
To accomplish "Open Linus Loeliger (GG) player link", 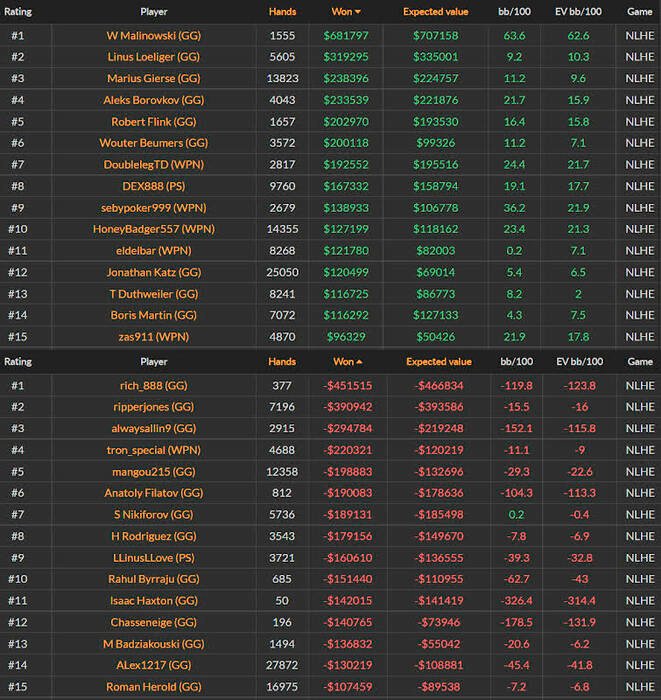I will tap(154, 57).
